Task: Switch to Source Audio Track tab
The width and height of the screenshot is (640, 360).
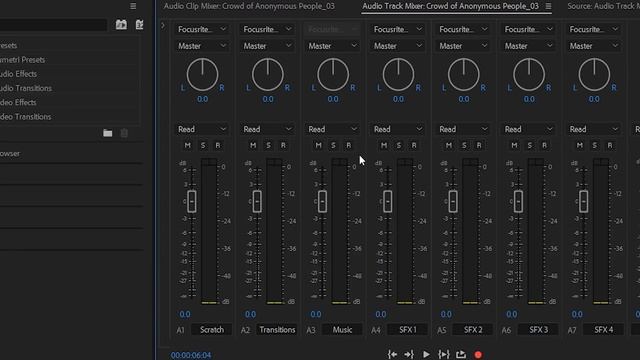Action: point(603,6)
